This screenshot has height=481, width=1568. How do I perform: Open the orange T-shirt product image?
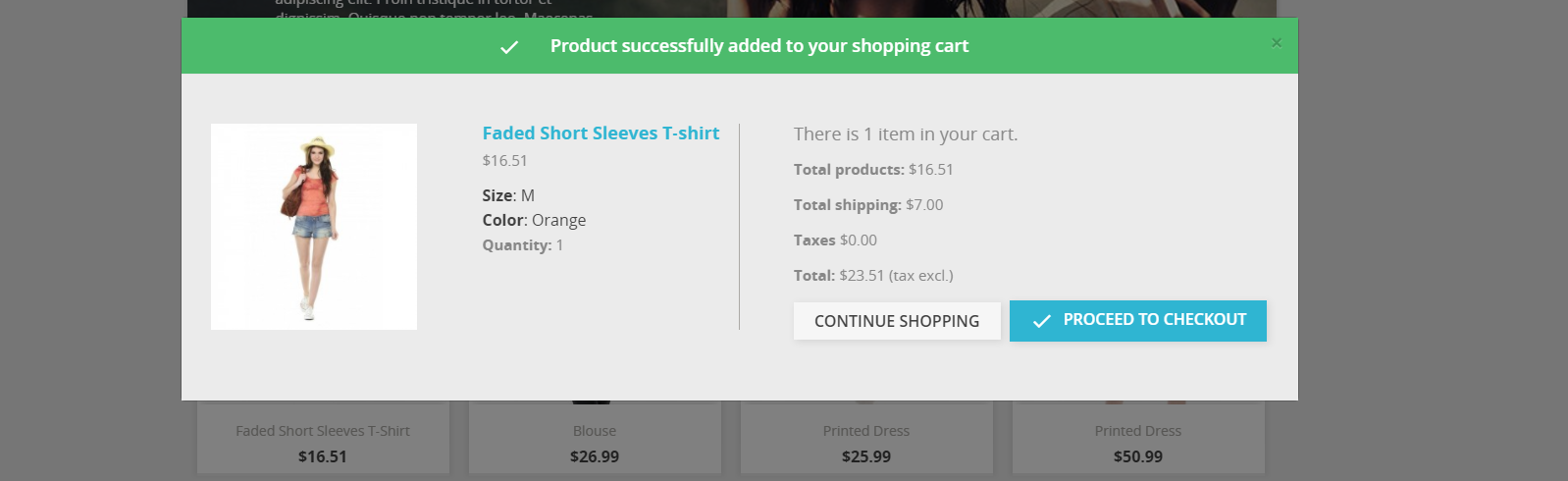(314, 227)
